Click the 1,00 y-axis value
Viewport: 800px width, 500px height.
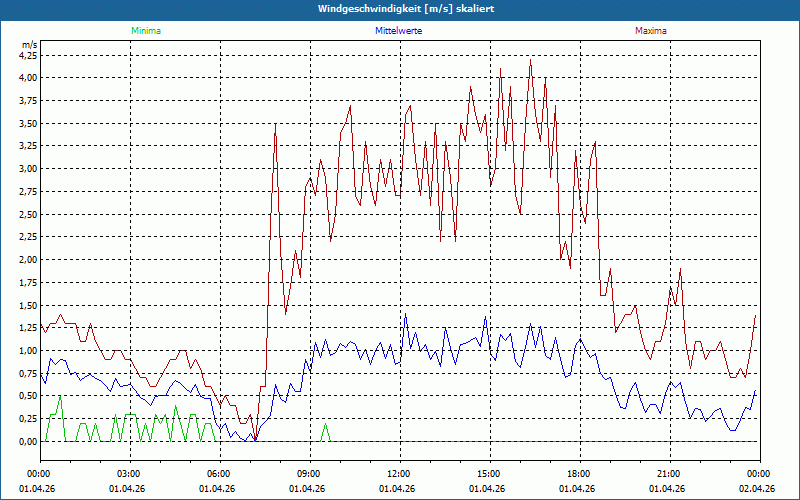pyautogui.click(x=29, y=351)
